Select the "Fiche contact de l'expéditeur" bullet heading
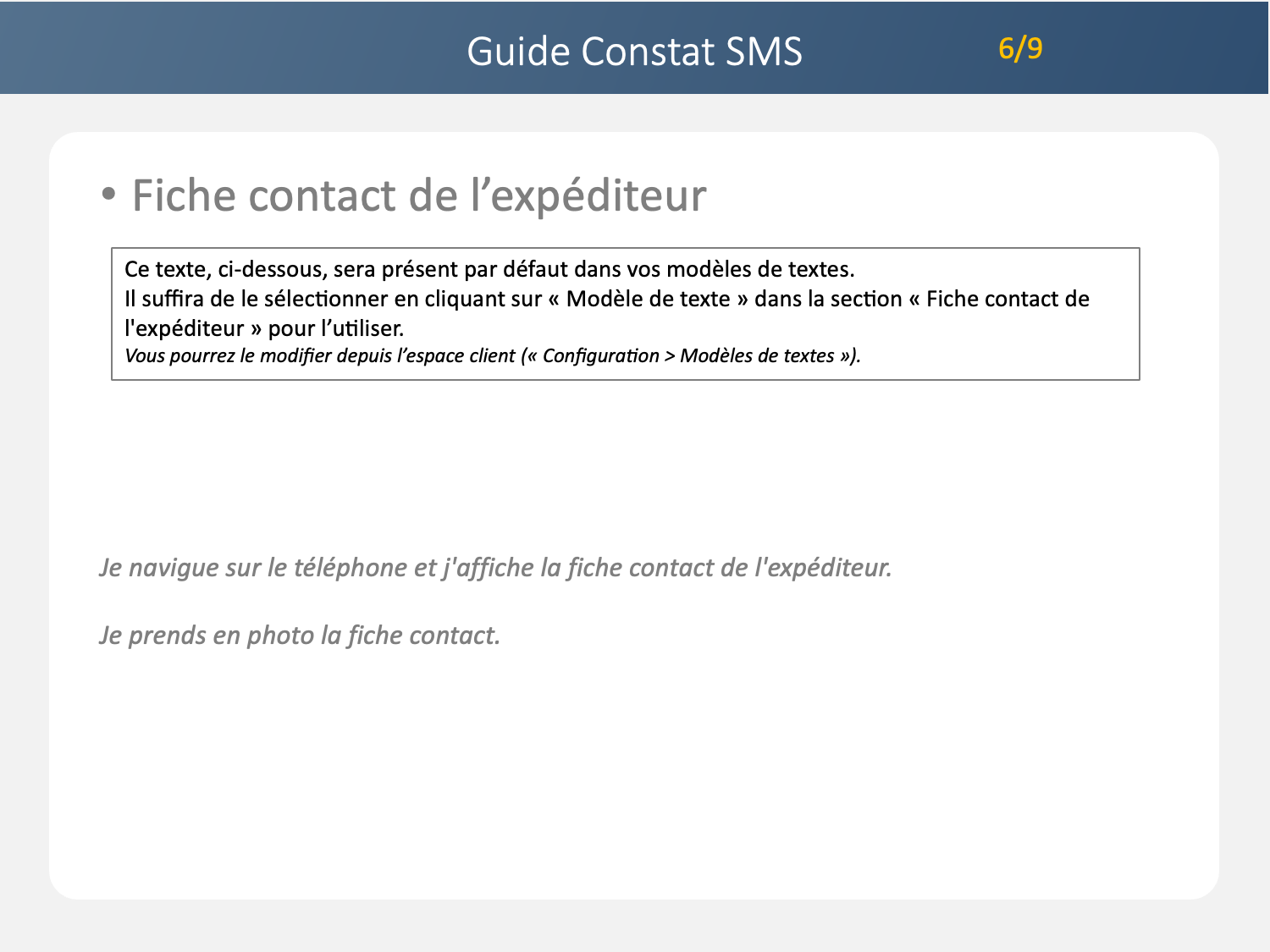 pyautogui.click(x=418, y=196)
